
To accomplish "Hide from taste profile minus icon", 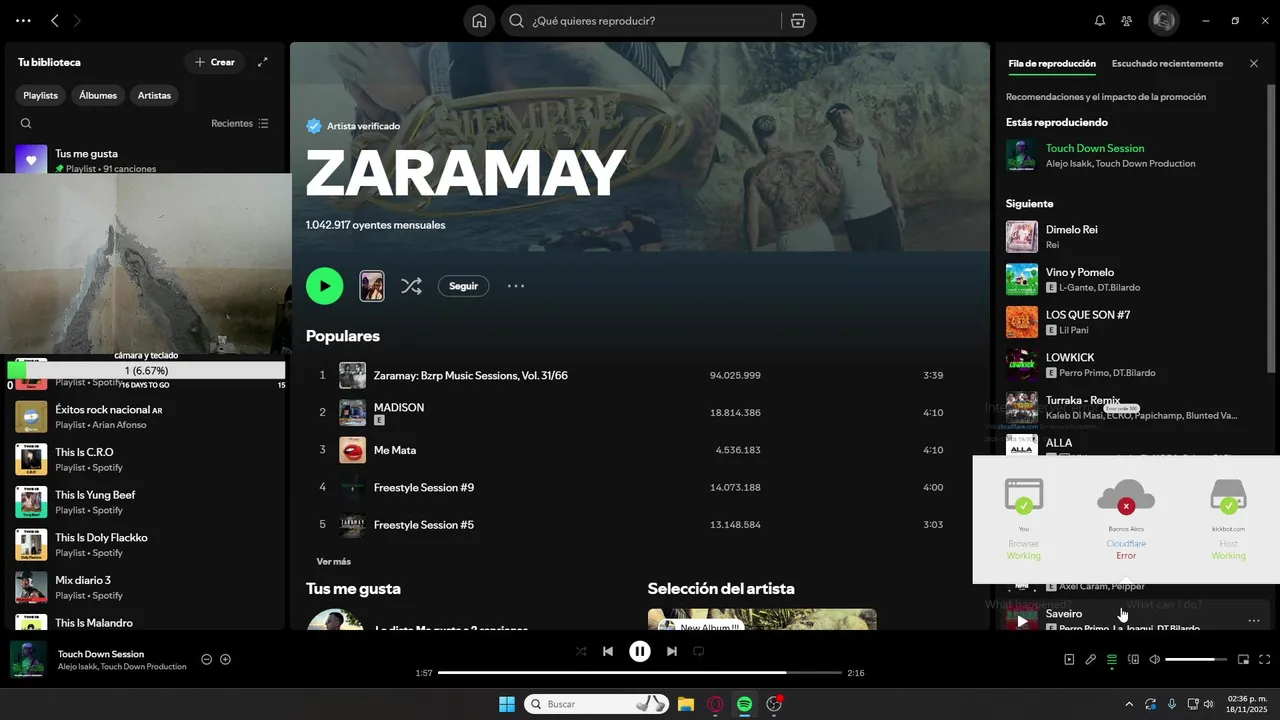I will pos(206,660).
